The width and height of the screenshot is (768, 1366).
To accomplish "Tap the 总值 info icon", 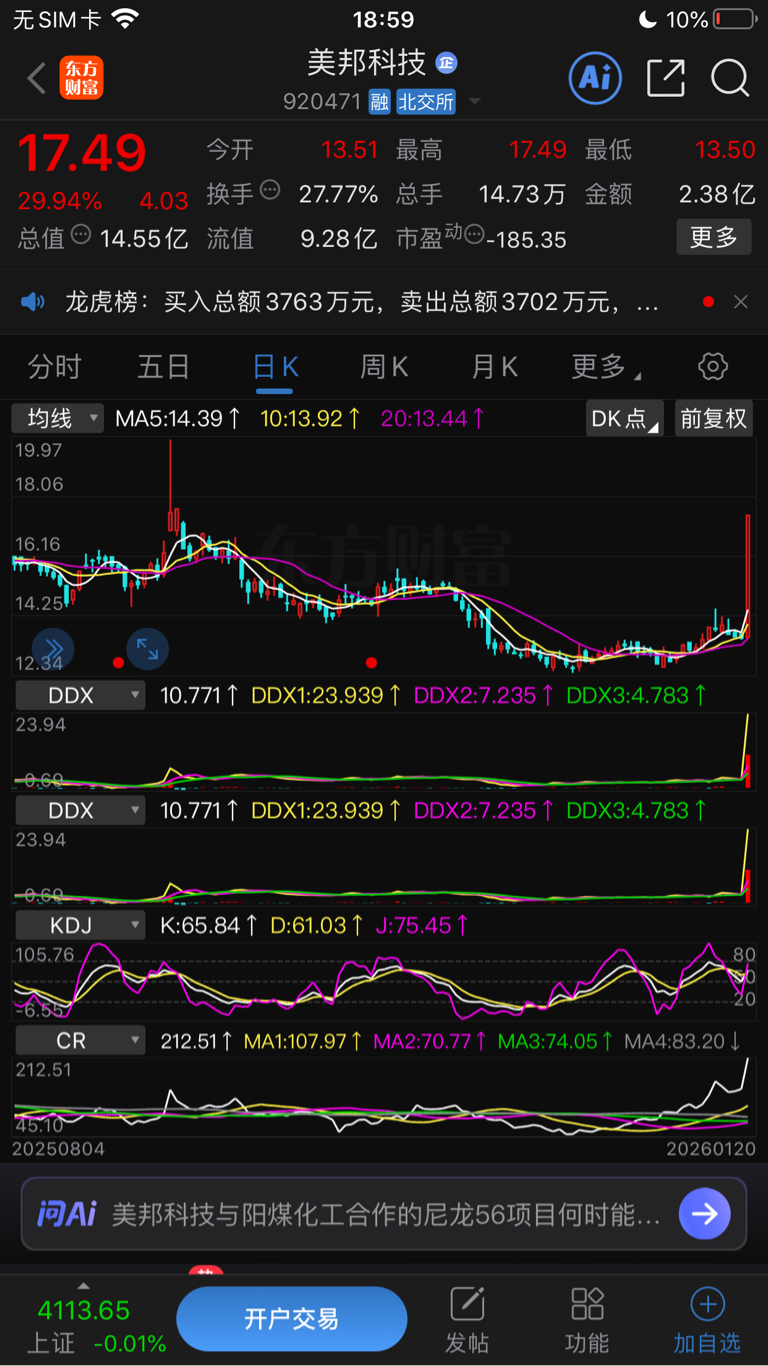I will coord(82,234).
